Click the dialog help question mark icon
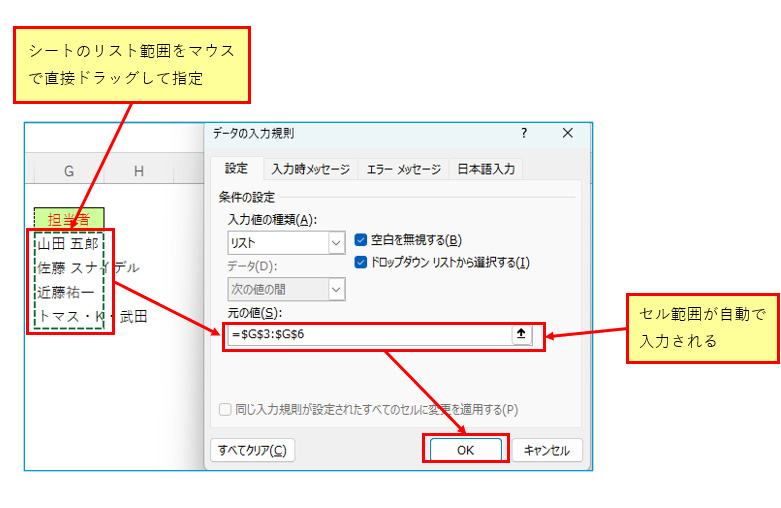This screenshot has height=508, width=781. [x=523, y=133]
